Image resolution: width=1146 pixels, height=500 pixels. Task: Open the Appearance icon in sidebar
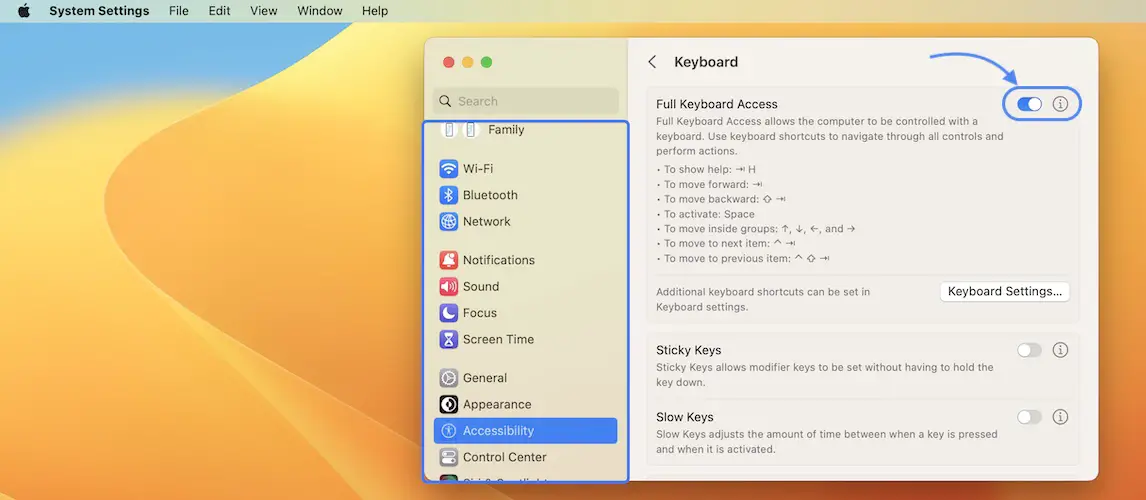click(449, 405)
